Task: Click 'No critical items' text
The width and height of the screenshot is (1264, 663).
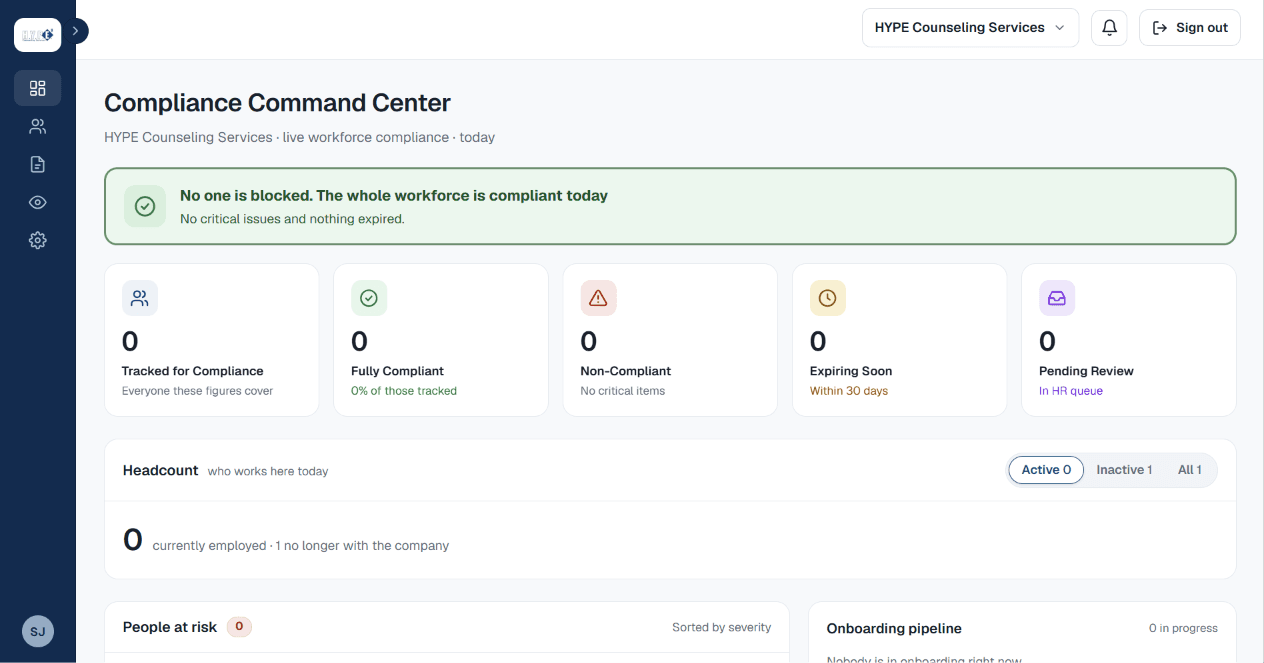Action: [x=622, y=391]
